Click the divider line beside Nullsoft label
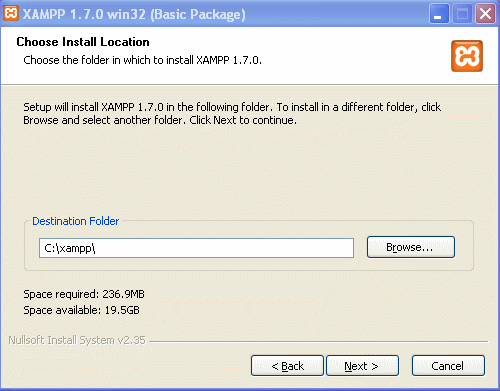 tap(318, 341)
